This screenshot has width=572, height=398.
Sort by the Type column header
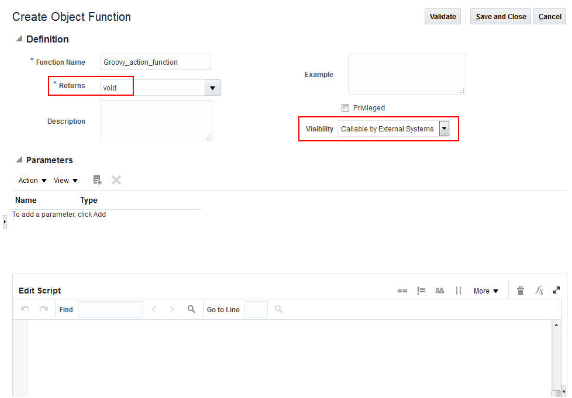click(89, 200)
